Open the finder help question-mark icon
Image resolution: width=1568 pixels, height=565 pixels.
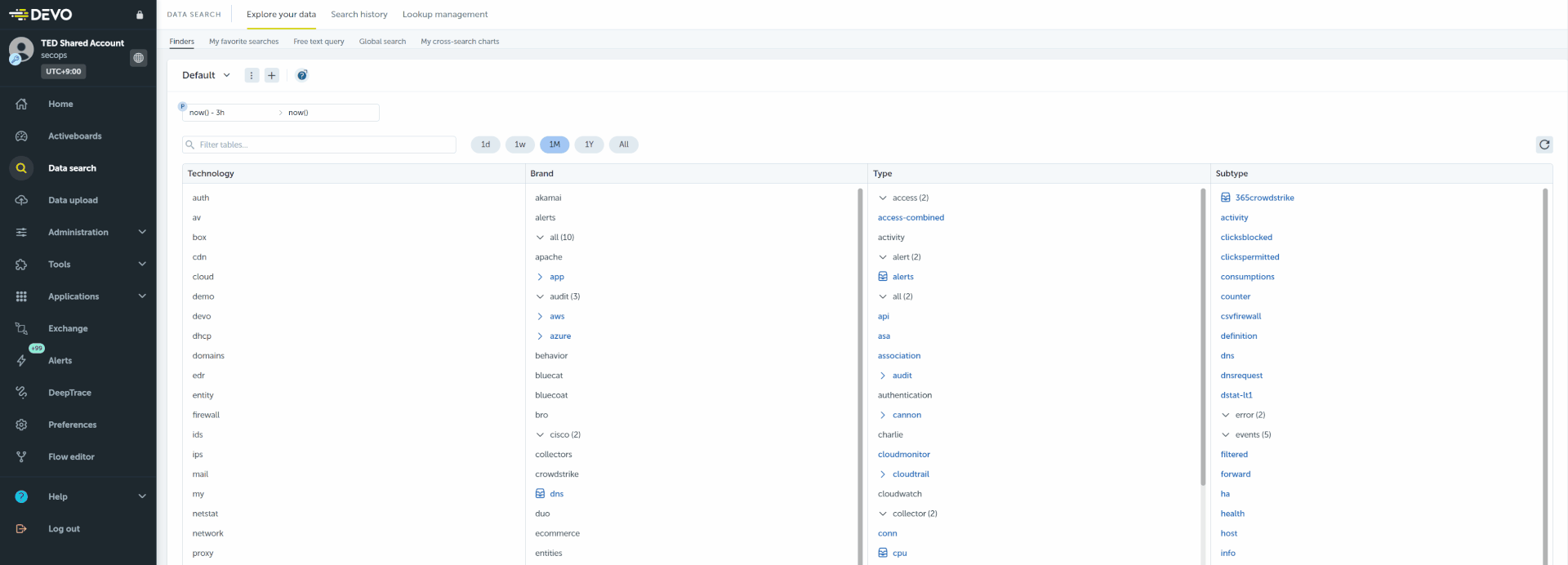click(x=302, y=75)
